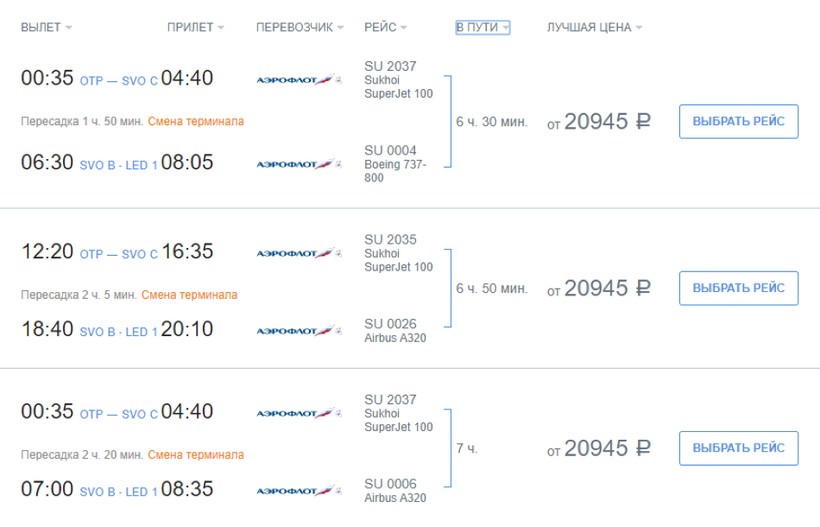820x527 pixels.
Task: Sort by В ПУТИ travel duration
Action: pyautogui.click(x=482, y=28)
